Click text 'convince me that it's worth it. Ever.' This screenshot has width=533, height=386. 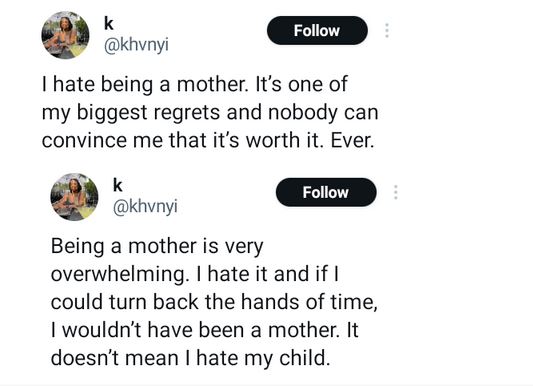pyautogui.click(x=208, y=140)
